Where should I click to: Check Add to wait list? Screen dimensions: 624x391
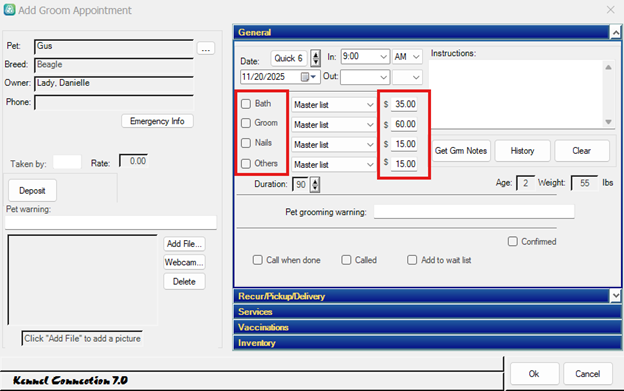pos(412,260)
